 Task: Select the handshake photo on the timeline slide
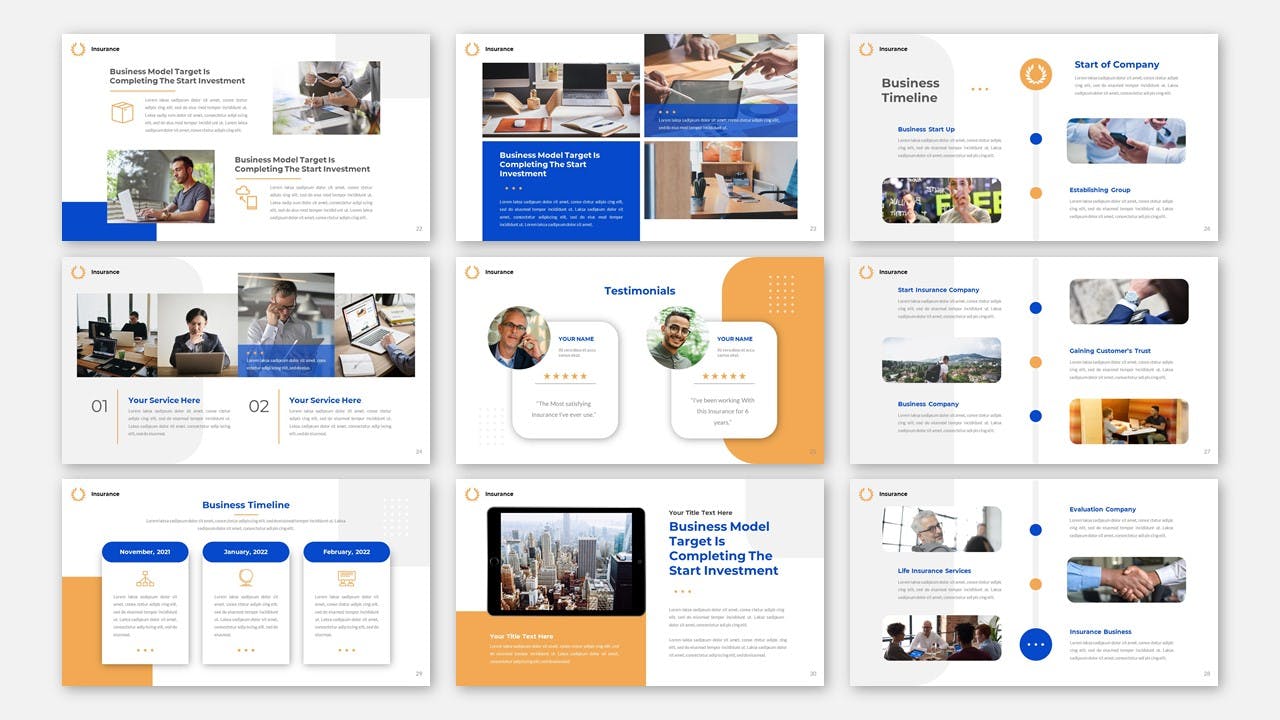(1126, 580)
